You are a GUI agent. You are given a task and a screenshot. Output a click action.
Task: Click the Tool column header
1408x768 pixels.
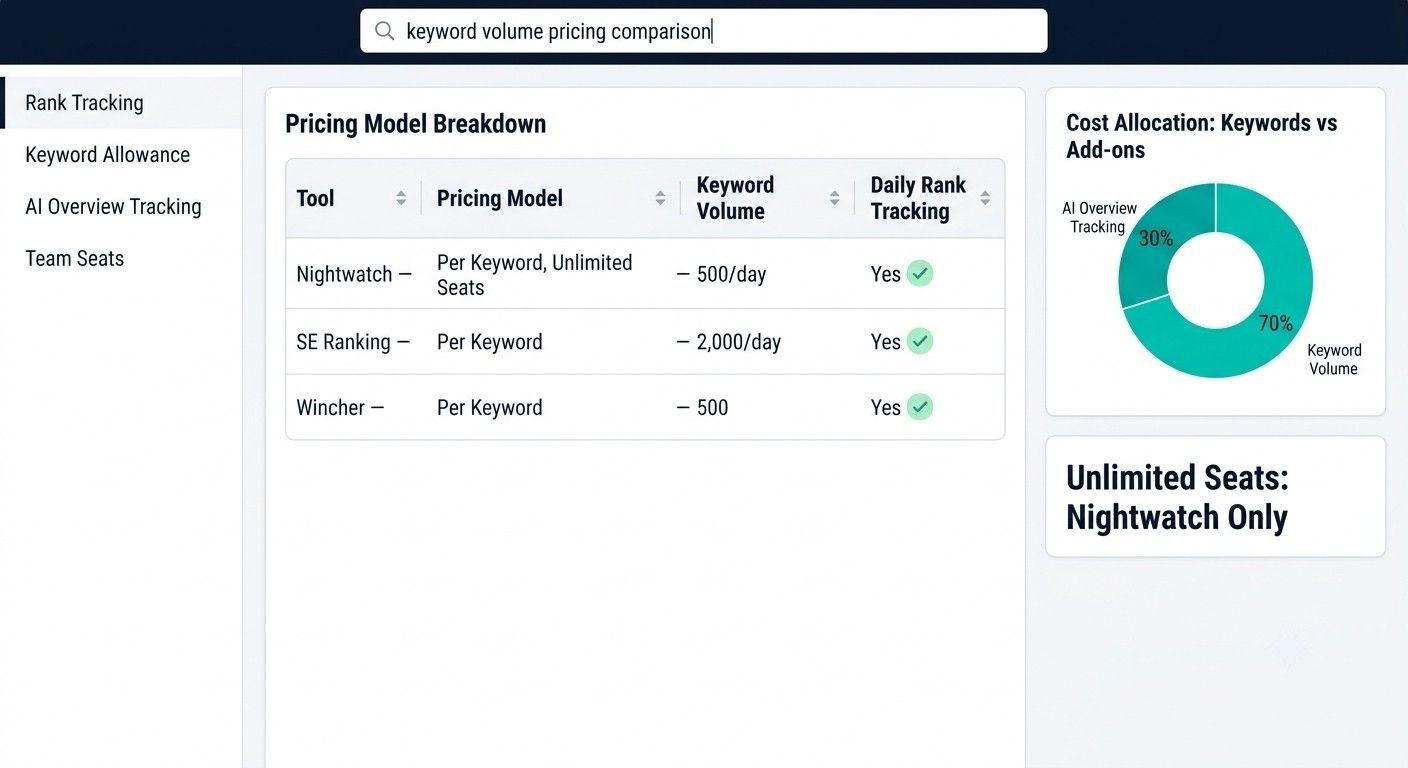coord(354,198)
